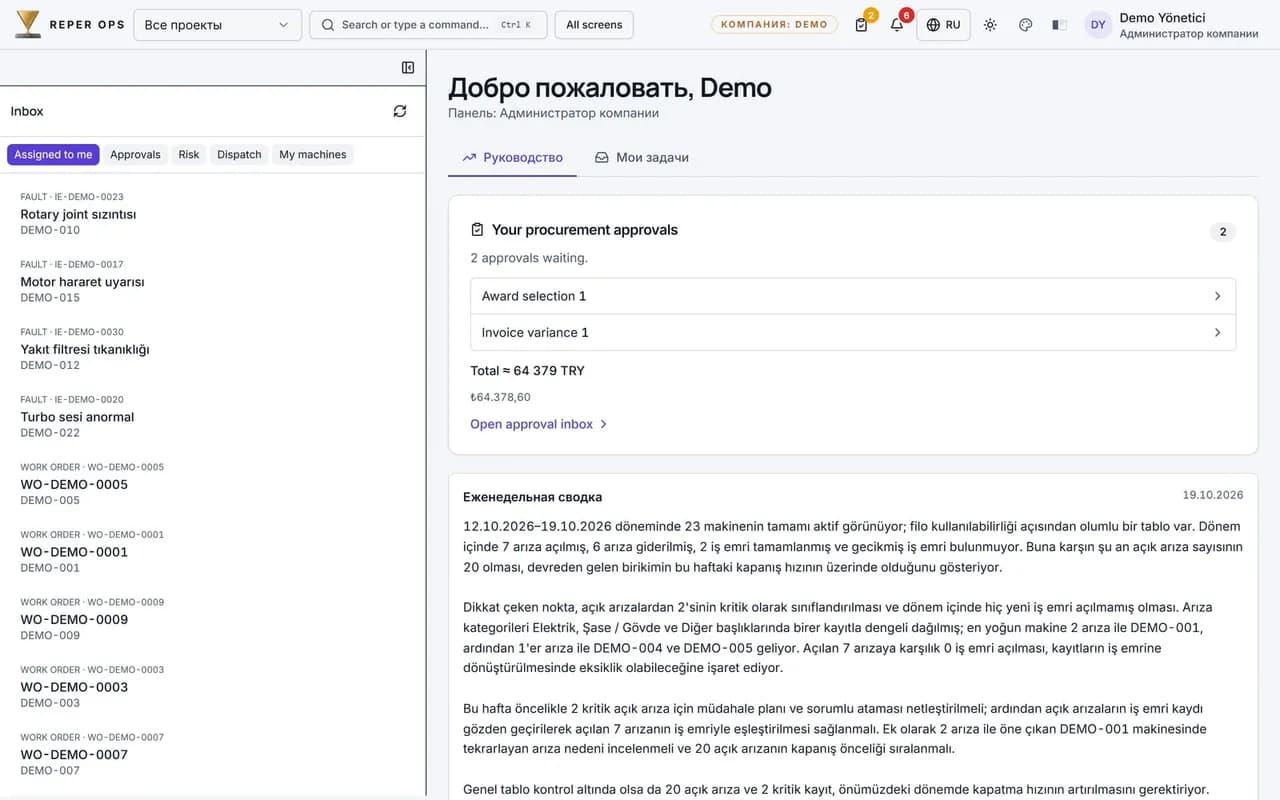Image resolution: width=1280 pixels, height=800 pixels.
Task: Select the Dispatch inbox filter
Action: (x=239, y=154)
